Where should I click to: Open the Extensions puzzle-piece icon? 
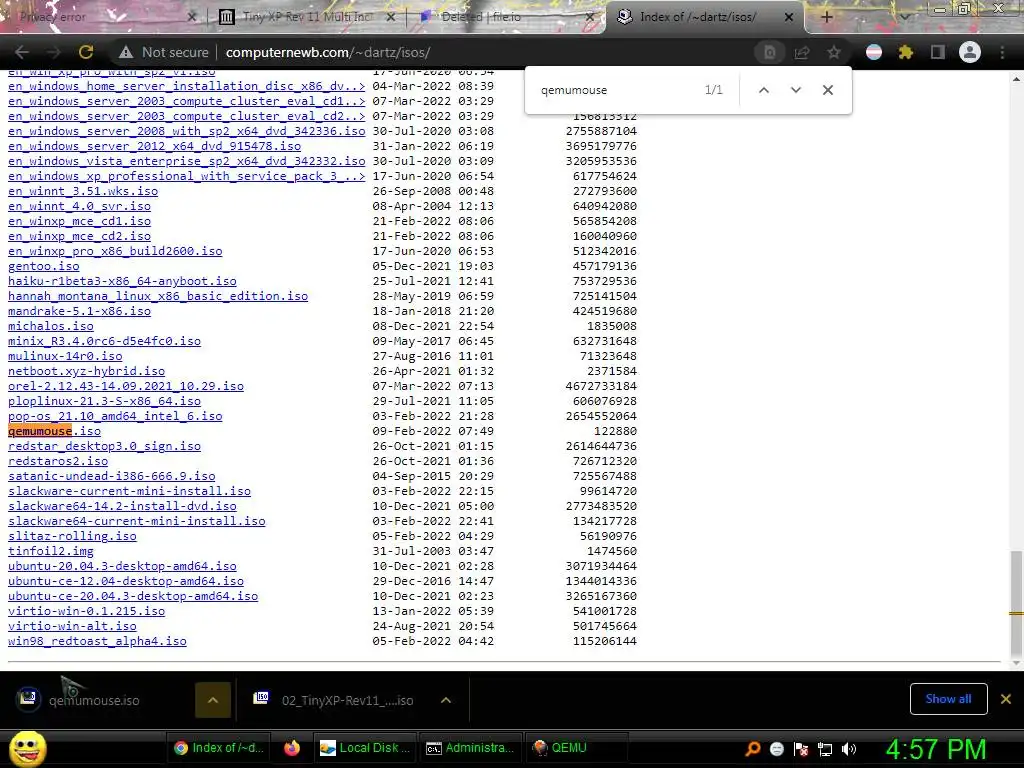click(x=905, y=52)
